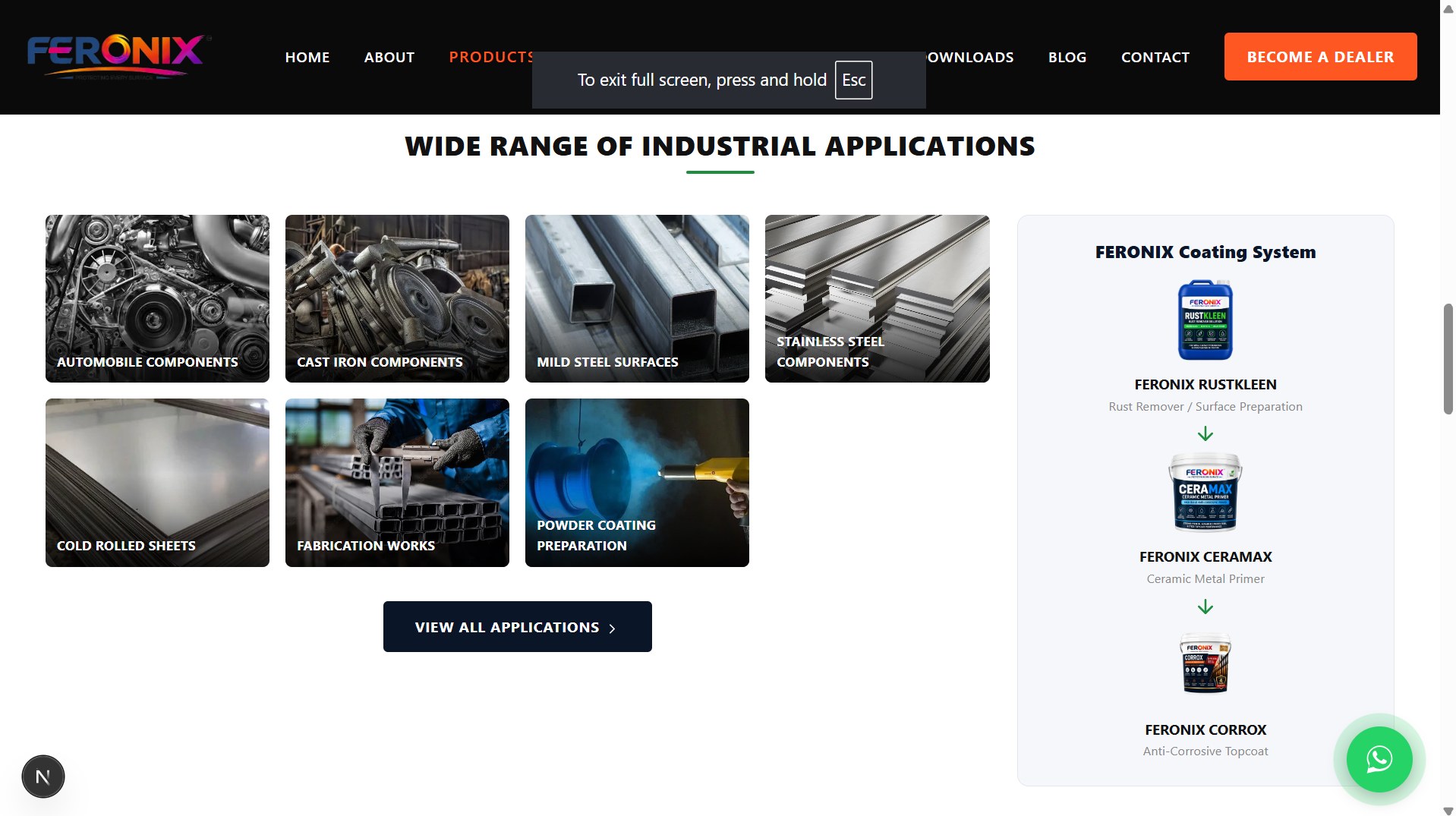Click the FERONIX logo
The width and height of the screenshot is (1456, 816).
click(x=118, y=57)
